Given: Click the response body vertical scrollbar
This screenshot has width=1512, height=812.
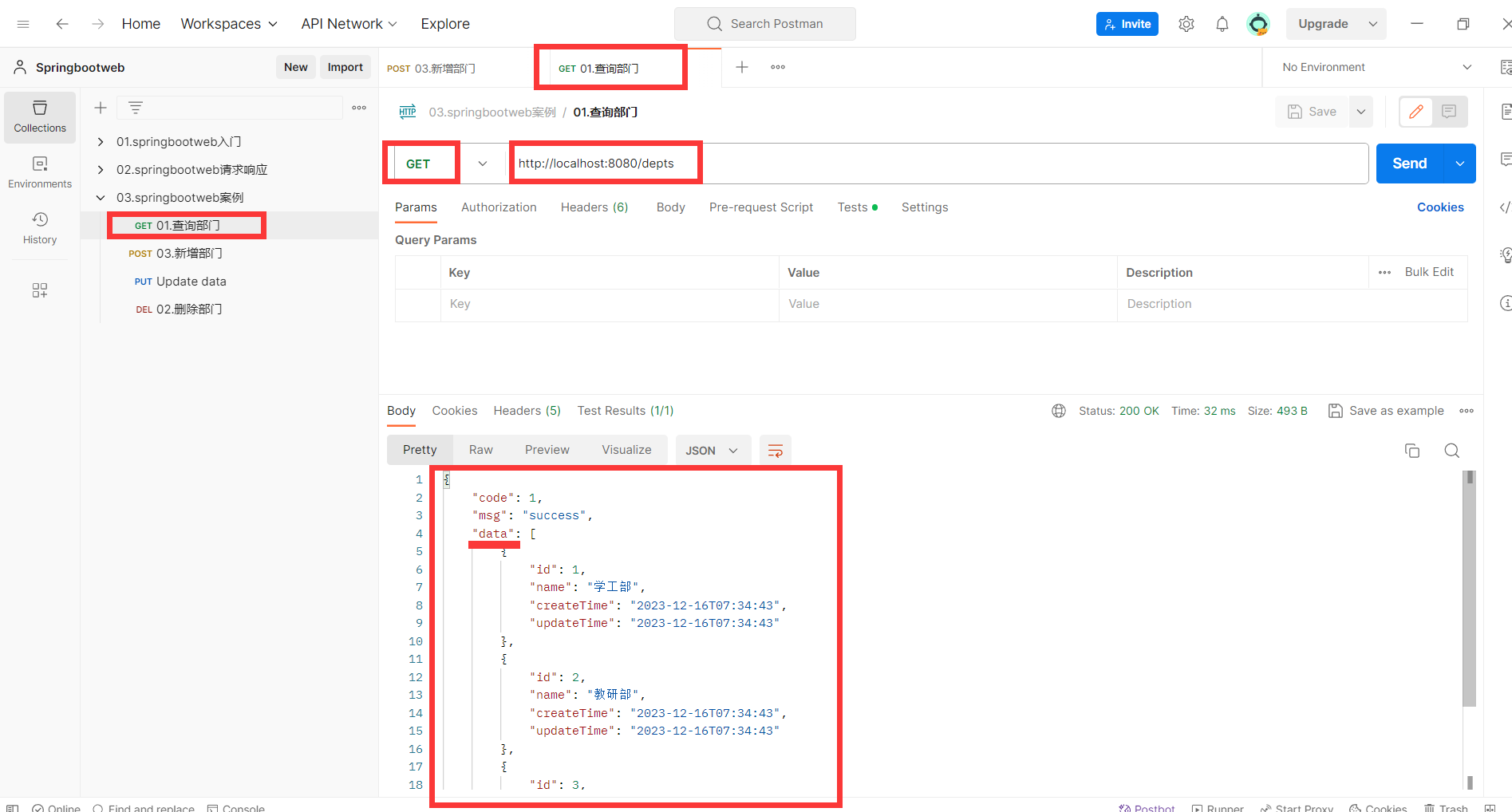Looking at the screenshot, I should coord(1470,589).
